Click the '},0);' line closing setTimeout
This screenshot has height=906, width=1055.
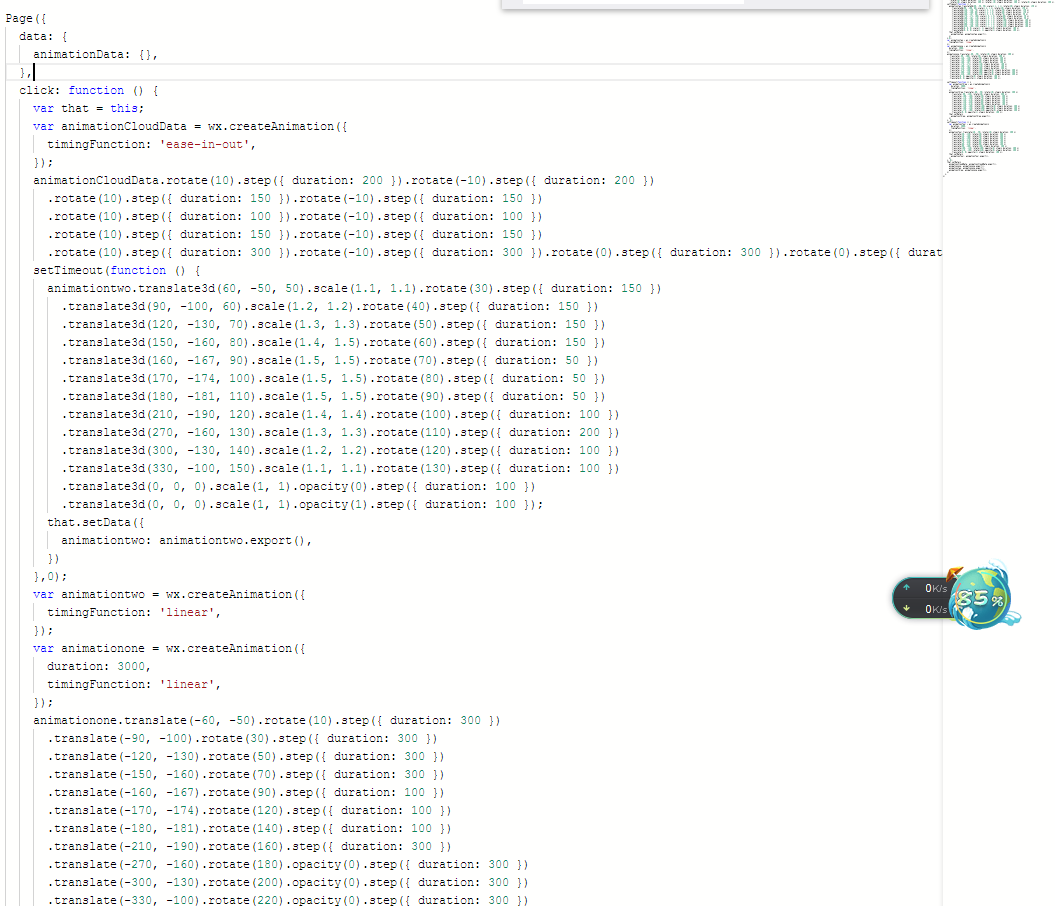click(50, 576)
